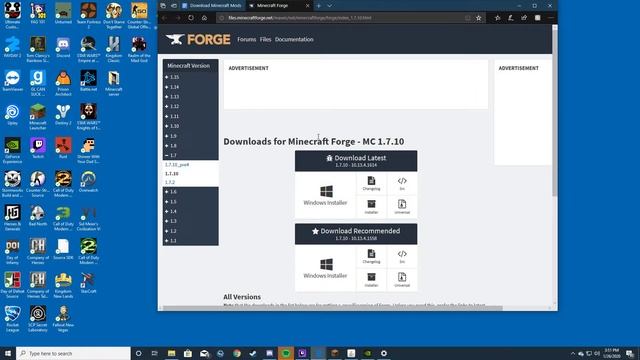
Task: Open the Overwatch desktop icon
Action: [x=89, y=182]
